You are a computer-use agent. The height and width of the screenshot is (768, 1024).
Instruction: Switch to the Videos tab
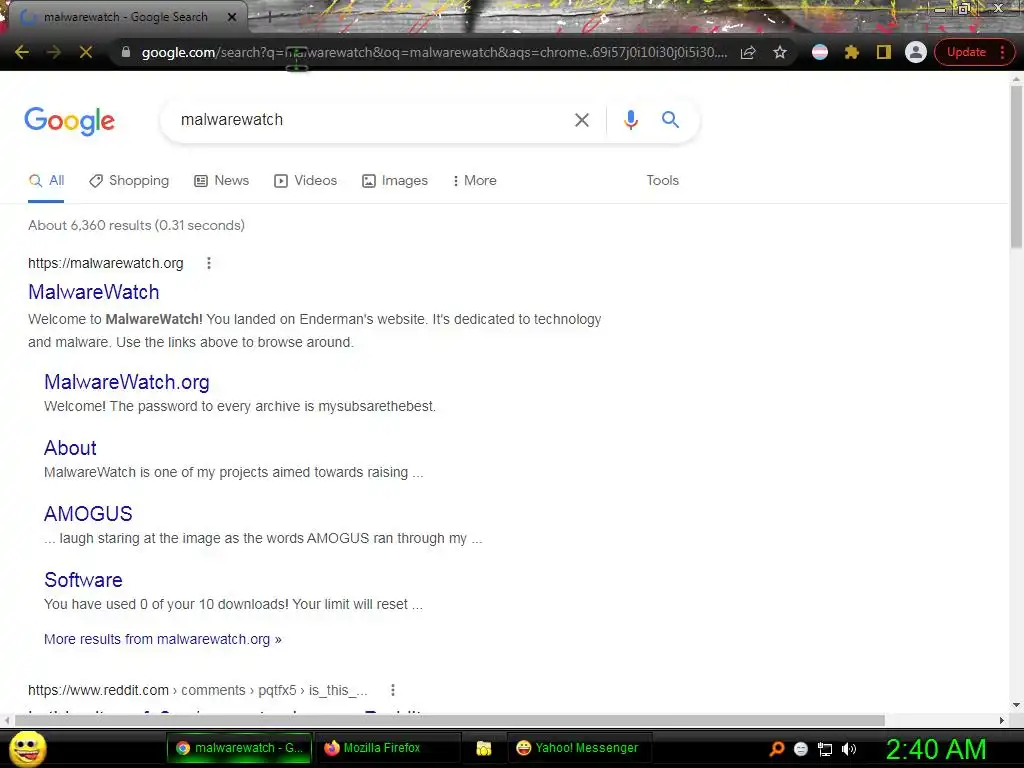click(306, 181)
